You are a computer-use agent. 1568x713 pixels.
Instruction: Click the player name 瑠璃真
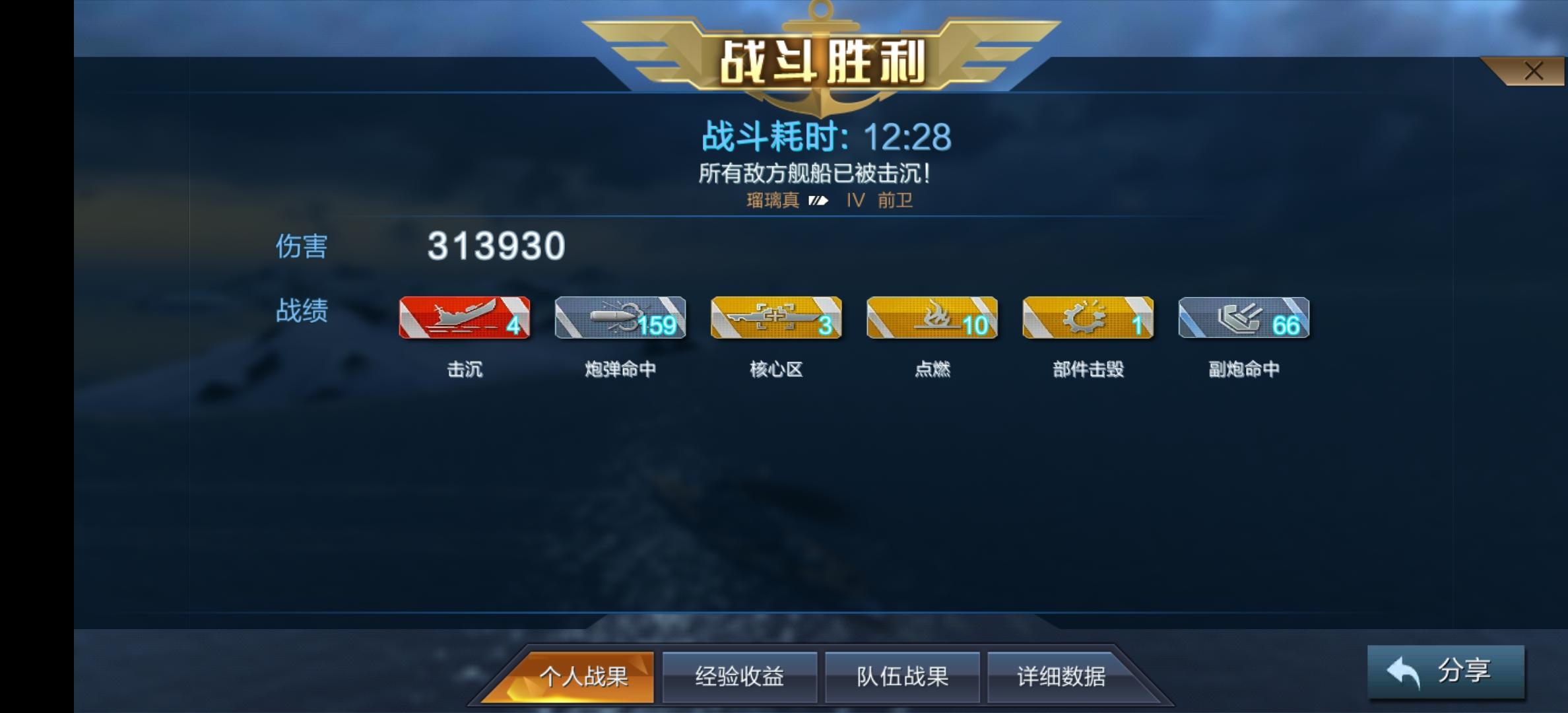tap(773, 200)
